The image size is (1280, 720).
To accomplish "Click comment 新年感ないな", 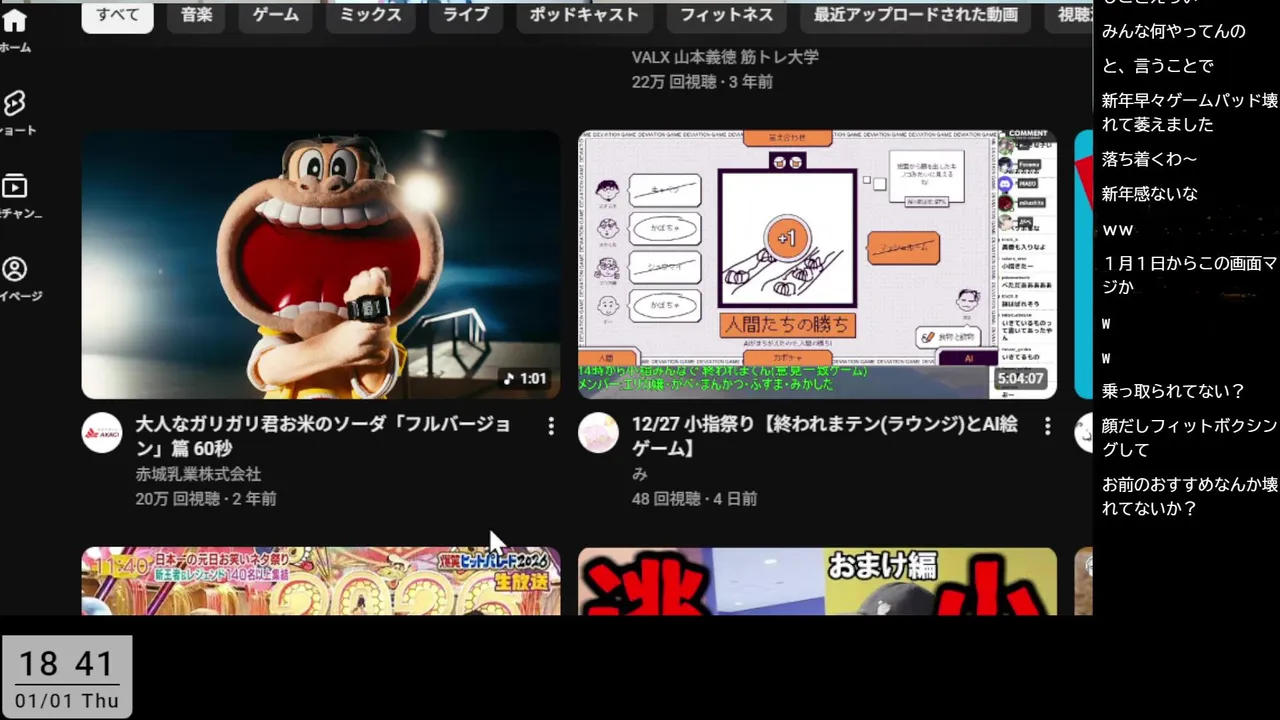I will [1150, 194].
